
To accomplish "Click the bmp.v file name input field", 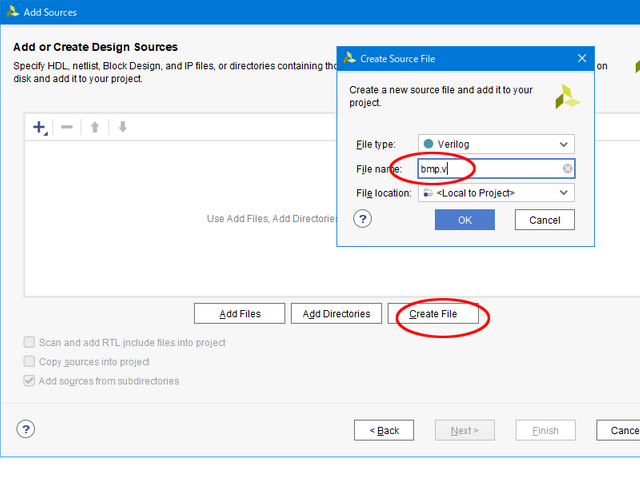I will 490,169.
